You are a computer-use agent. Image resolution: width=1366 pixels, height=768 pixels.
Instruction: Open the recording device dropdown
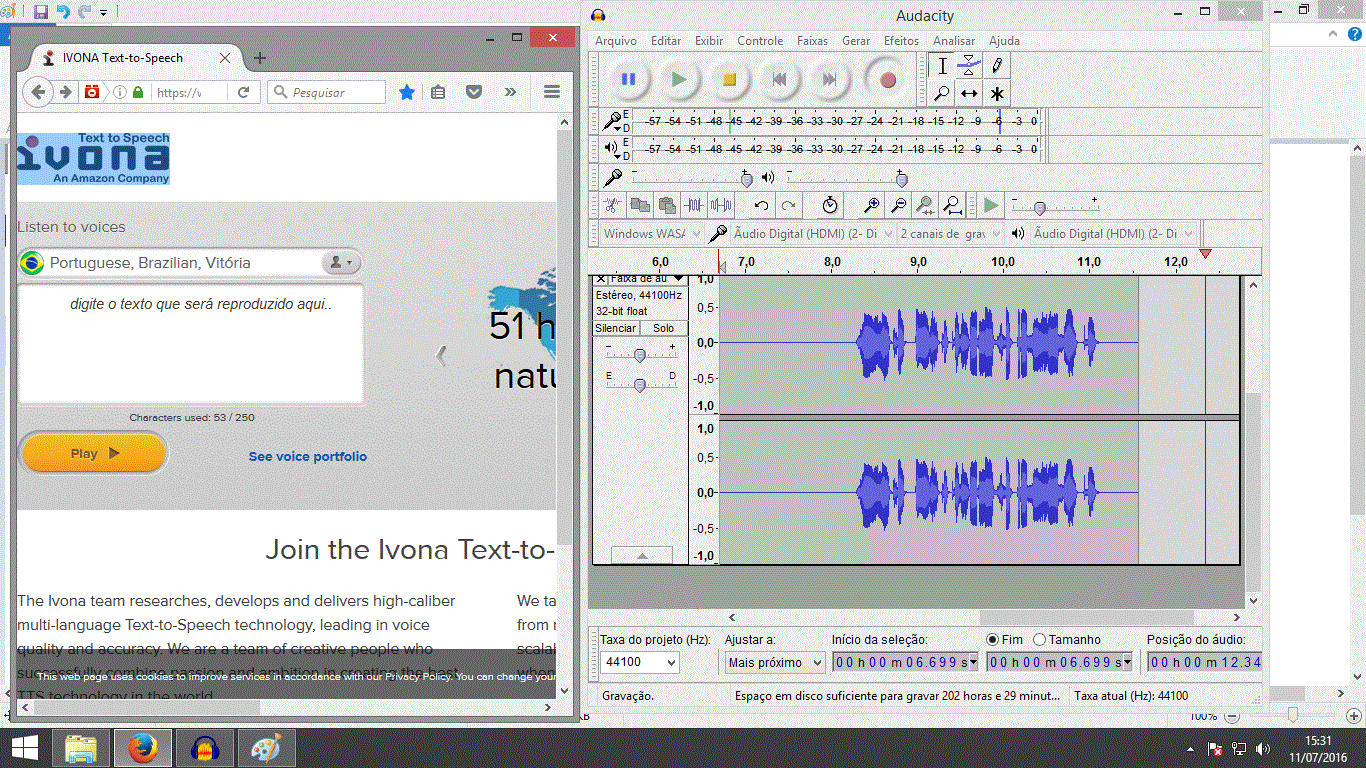[811, 233]
